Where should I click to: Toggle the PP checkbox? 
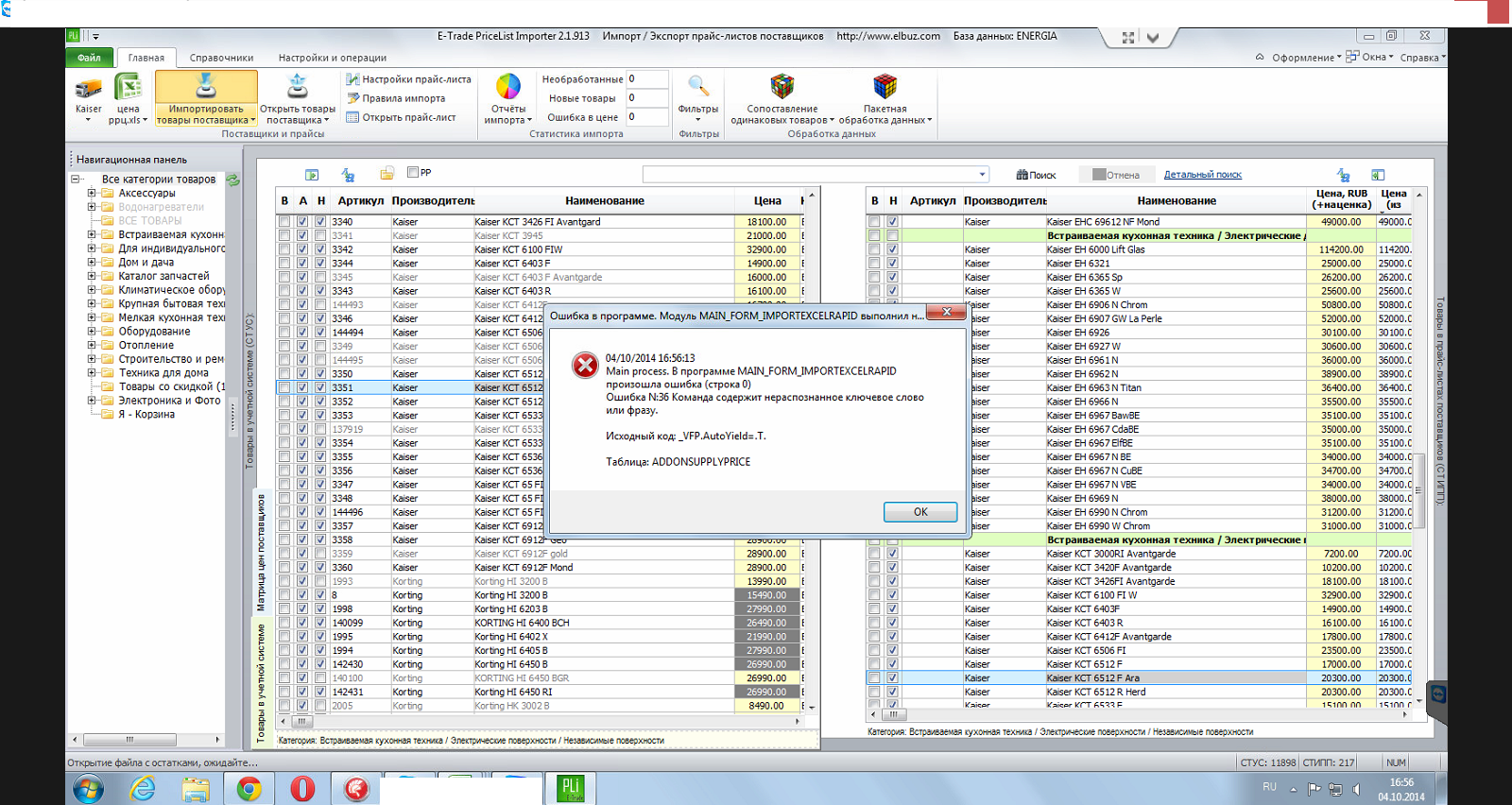413,172
